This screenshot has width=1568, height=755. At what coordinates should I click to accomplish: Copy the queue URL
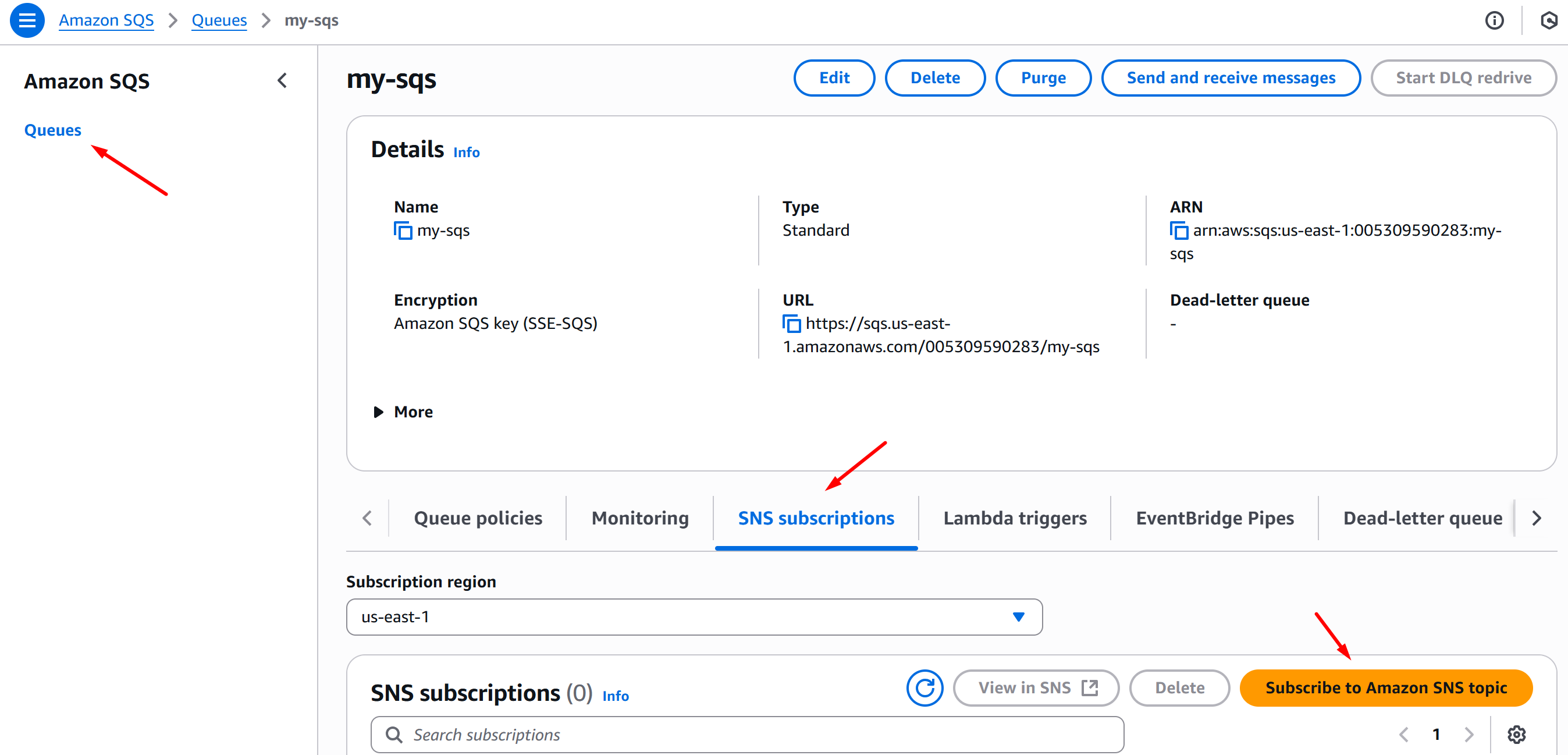(791, 323)
